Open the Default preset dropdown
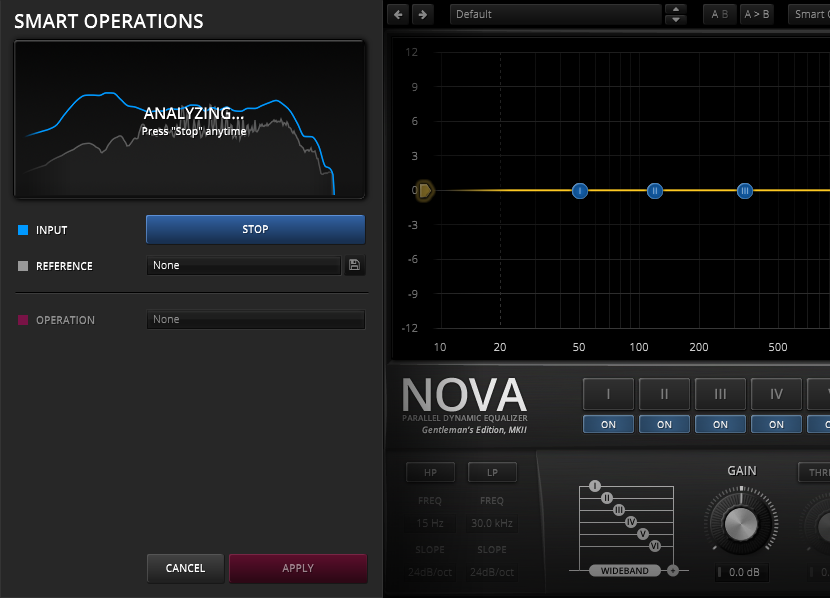 tap(556, 14)
